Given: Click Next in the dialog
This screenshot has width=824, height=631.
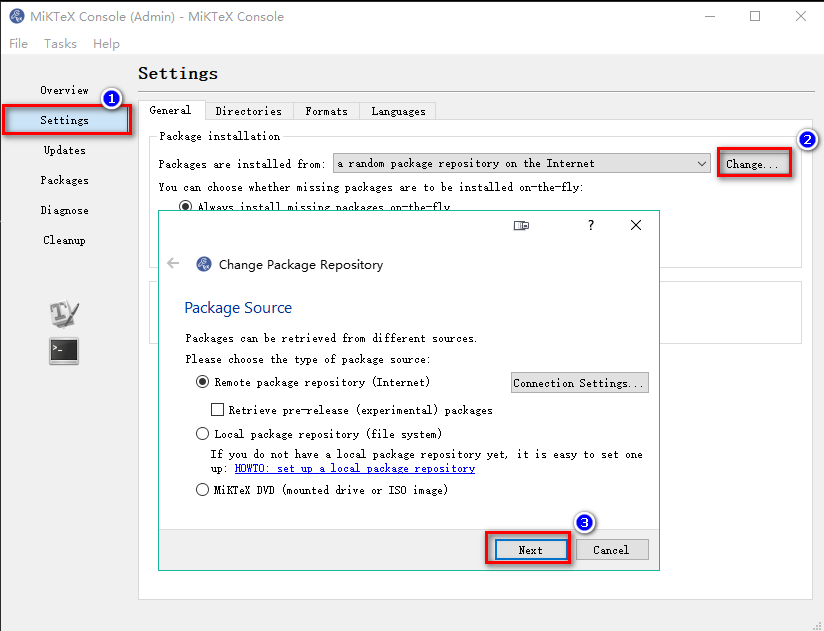Looking at the screenshot, I should [531, 550].
